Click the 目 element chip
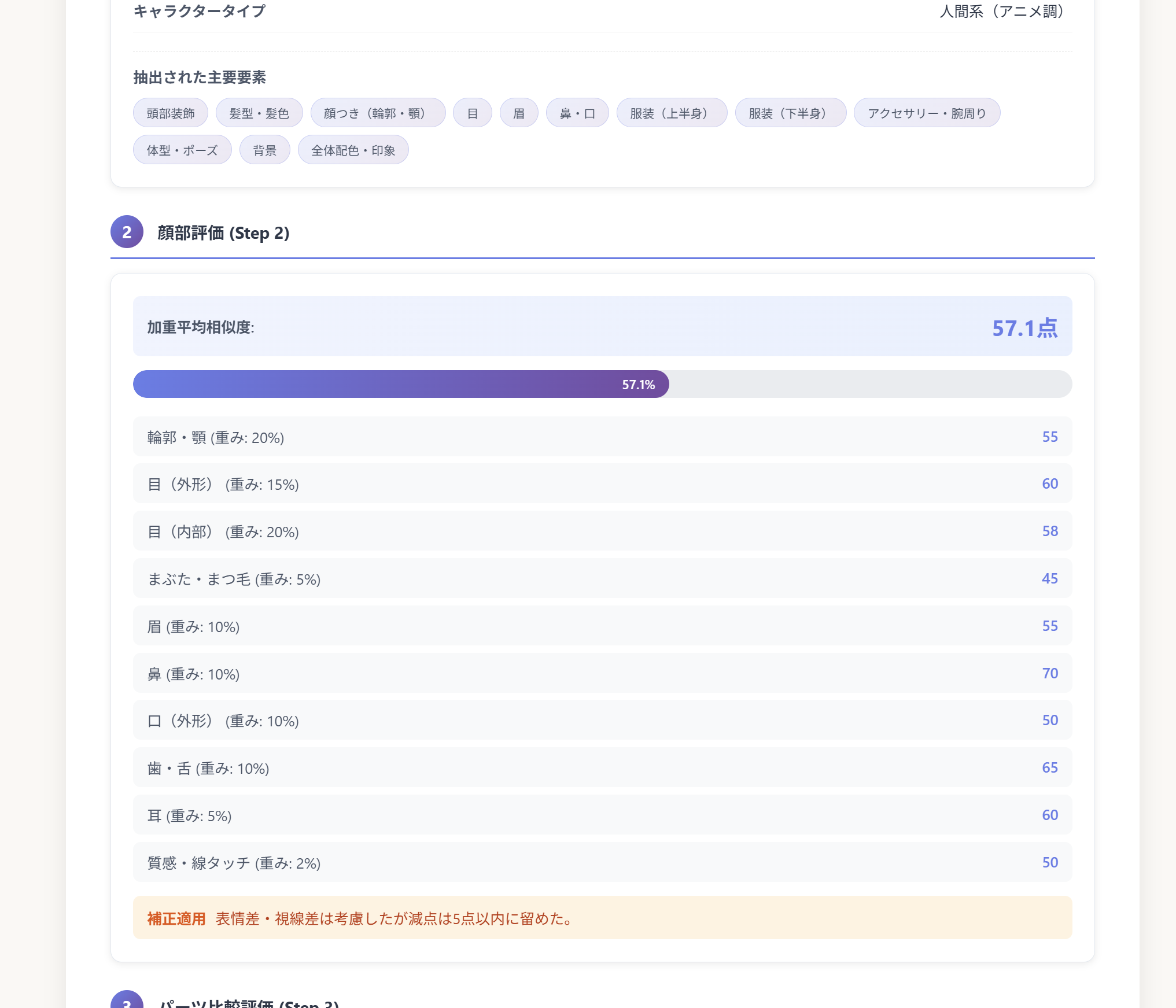 tap(472, 113)
